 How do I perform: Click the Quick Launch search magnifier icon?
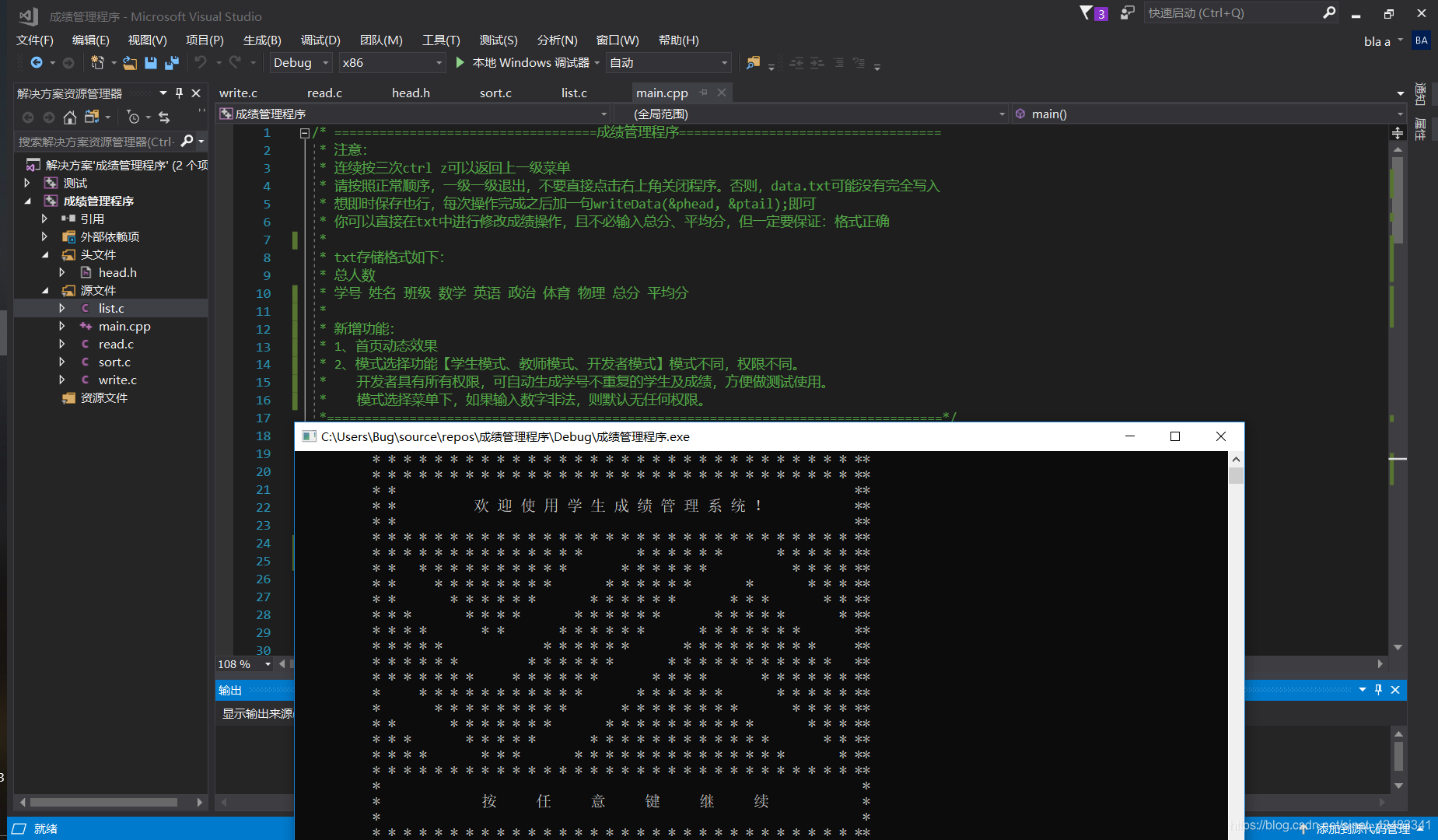click(1329, 12)
